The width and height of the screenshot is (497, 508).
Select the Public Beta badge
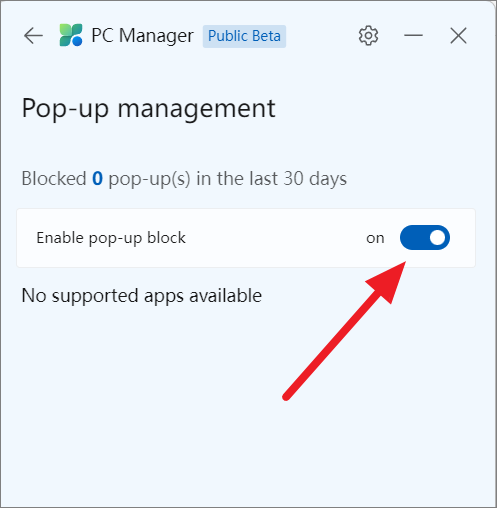click(x=244, y=36)
